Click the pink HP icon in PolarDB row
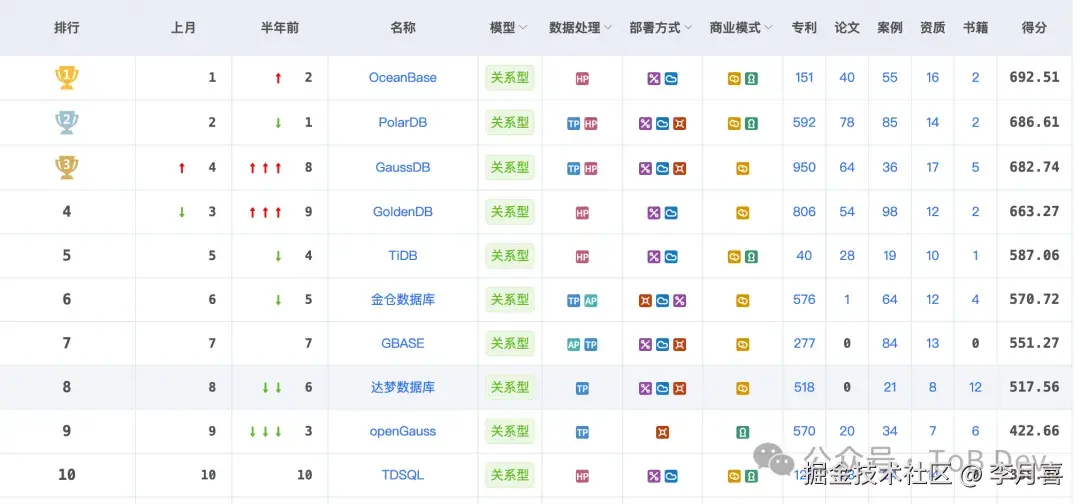The width and height of the screenshot is (1080, 504). pos(591,124)
